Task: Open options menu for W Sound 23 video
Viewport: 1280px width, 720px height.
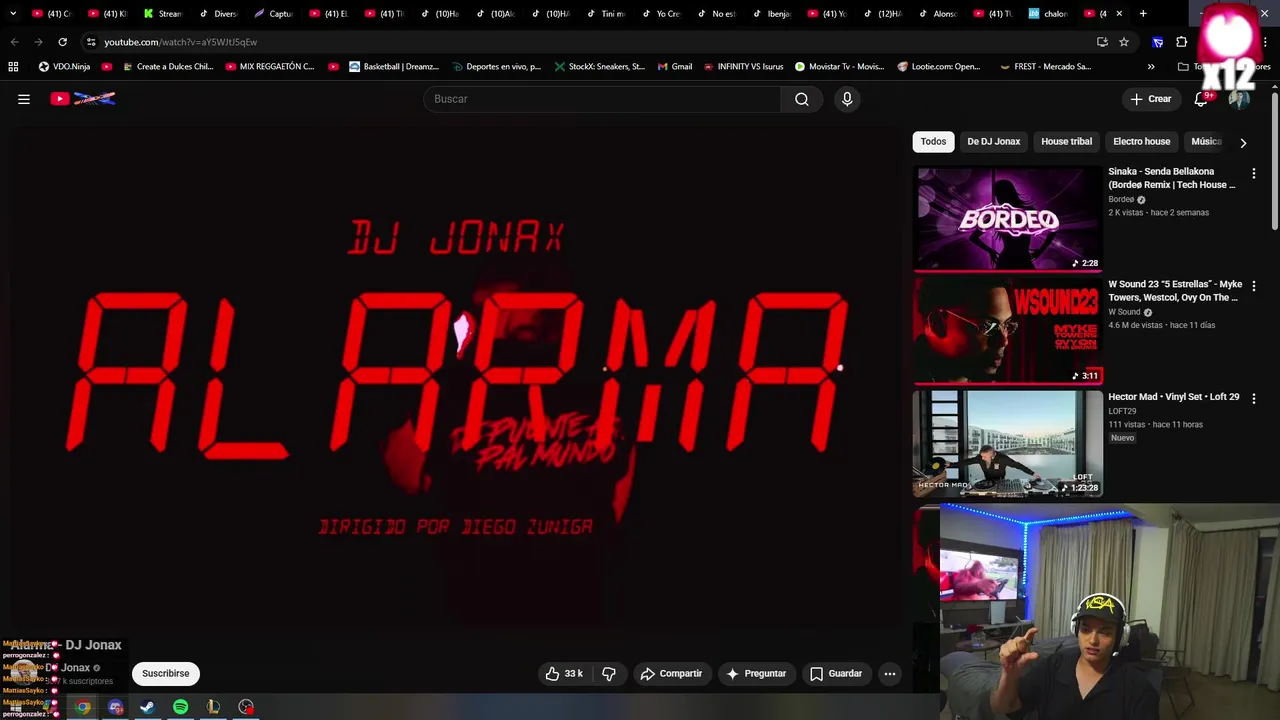Action: click(1253, 286)
